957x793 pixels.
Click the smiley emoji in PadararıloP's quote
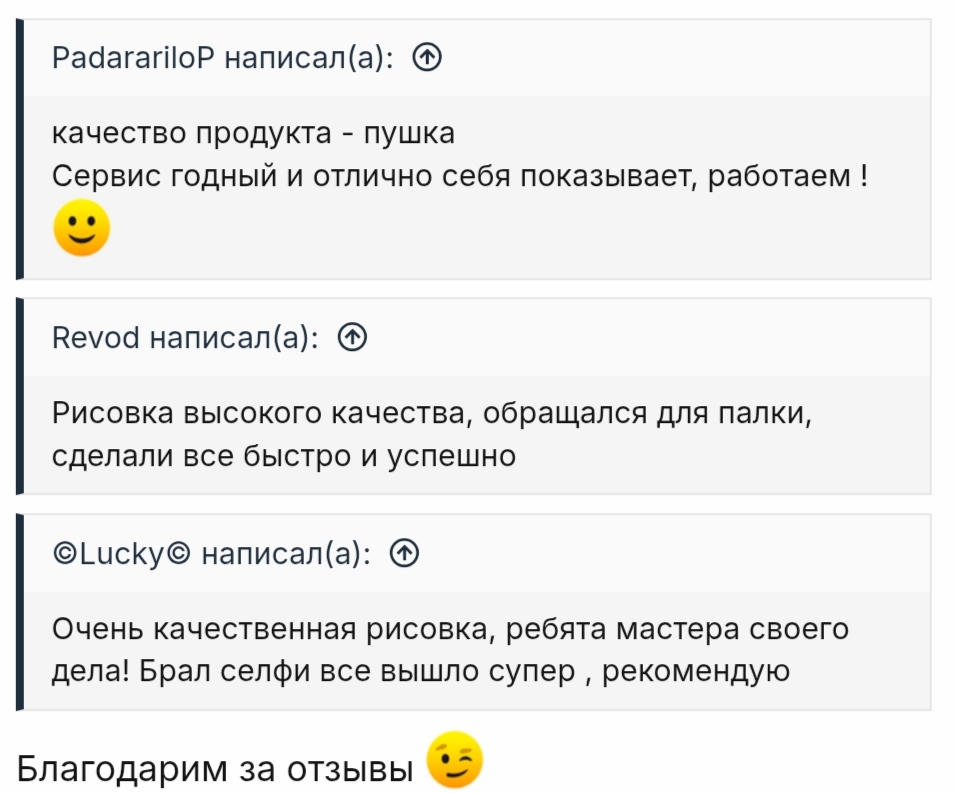pos(81,229)
